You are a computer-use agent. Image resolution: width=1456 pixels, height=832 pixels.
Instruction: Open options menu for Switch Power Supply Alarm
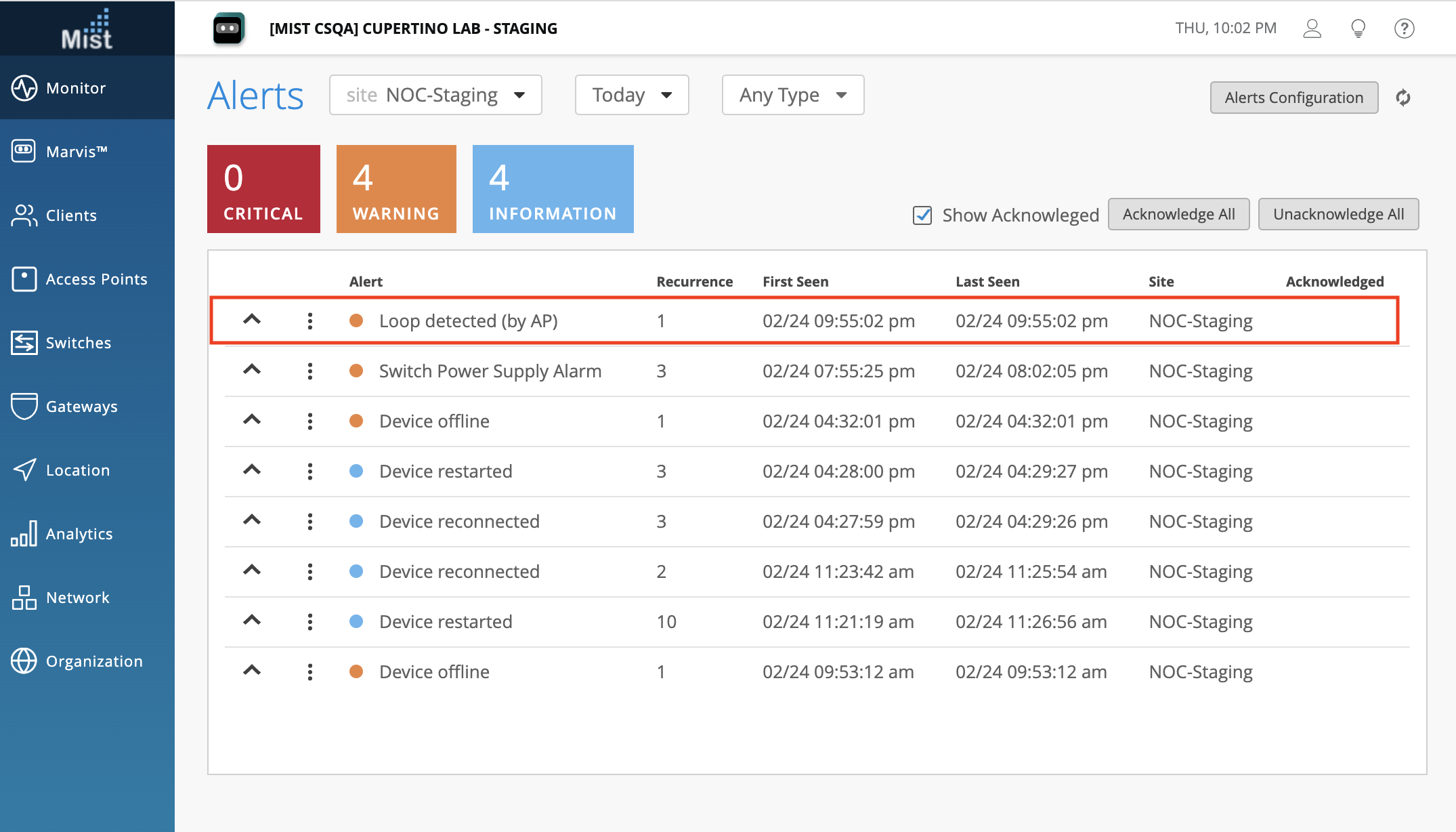tap(310, 371)
